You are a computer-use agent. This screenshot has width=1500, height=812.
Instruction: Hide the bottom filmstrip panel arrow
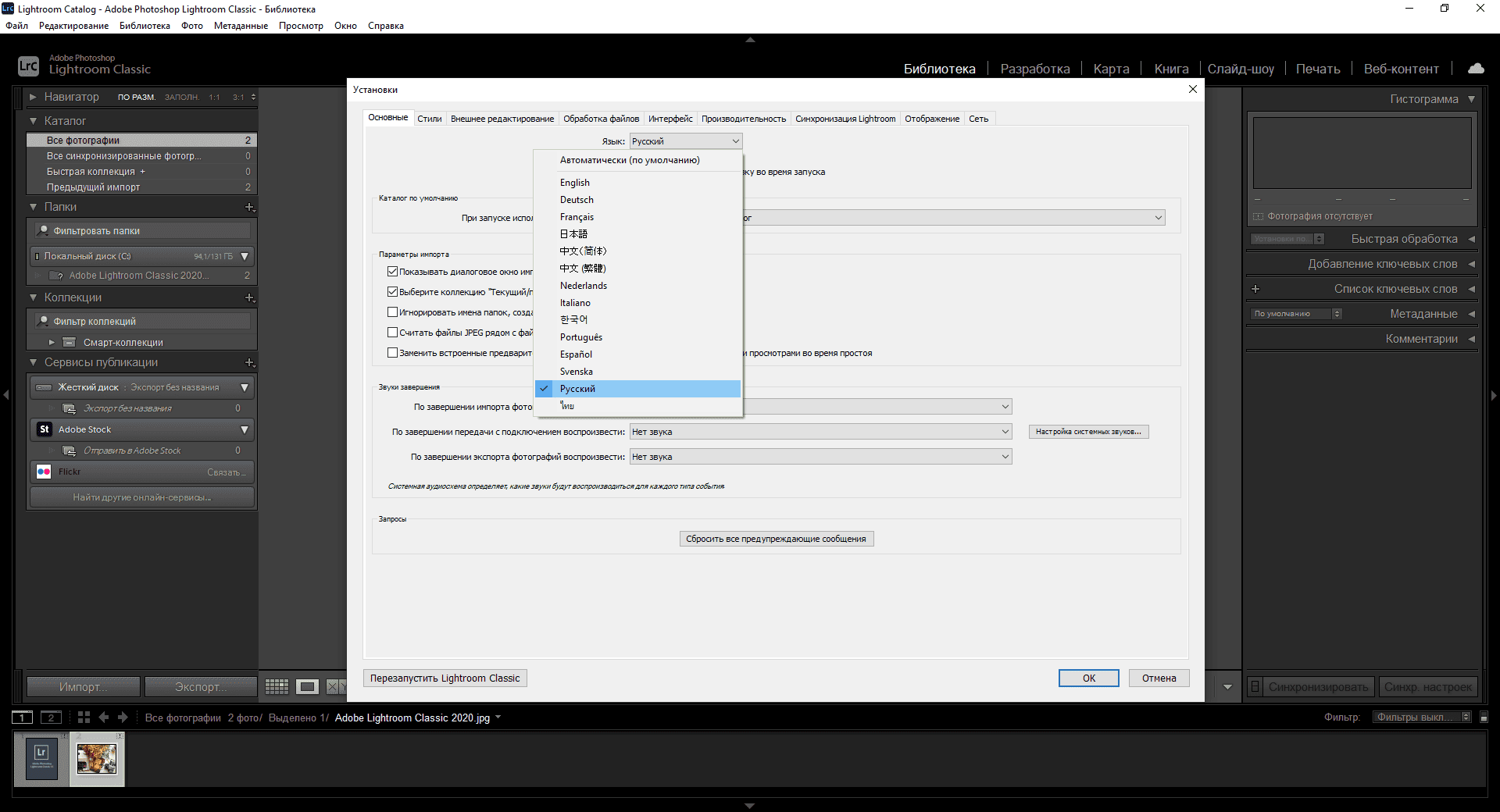click(x=750, y=806)
